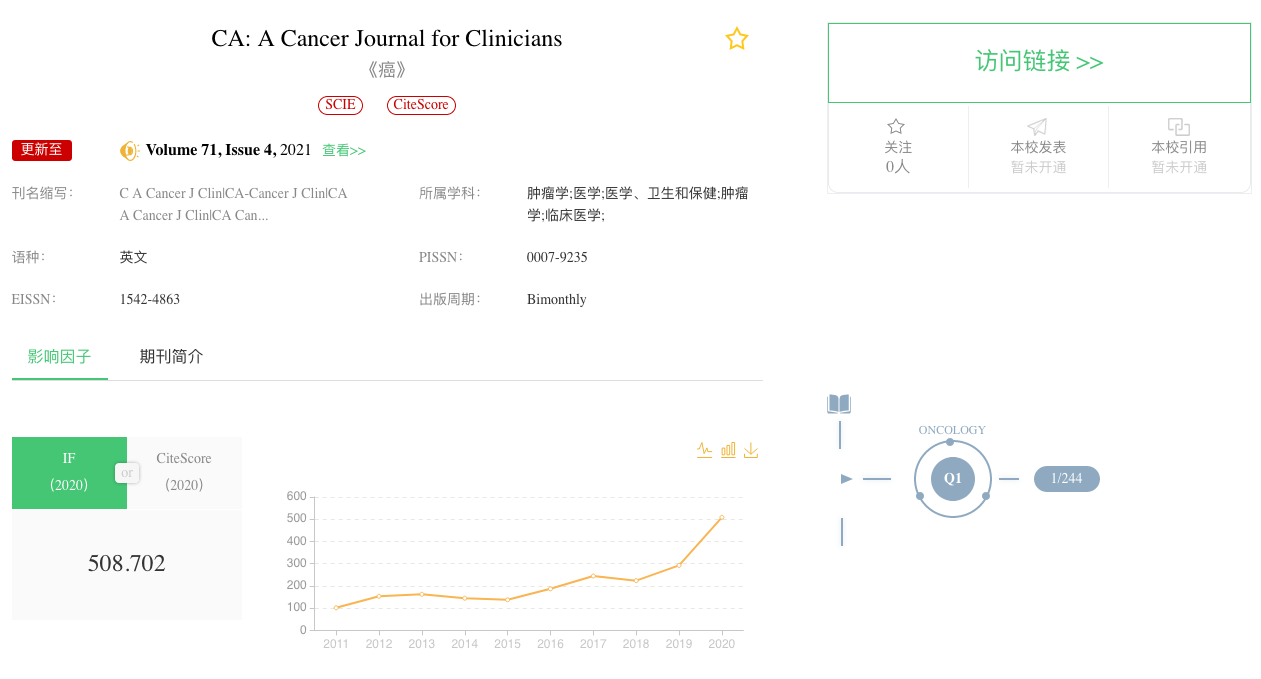Screen dimensions: 1261x679
Task: Switch chart to line view
Action: coord(705,450)
